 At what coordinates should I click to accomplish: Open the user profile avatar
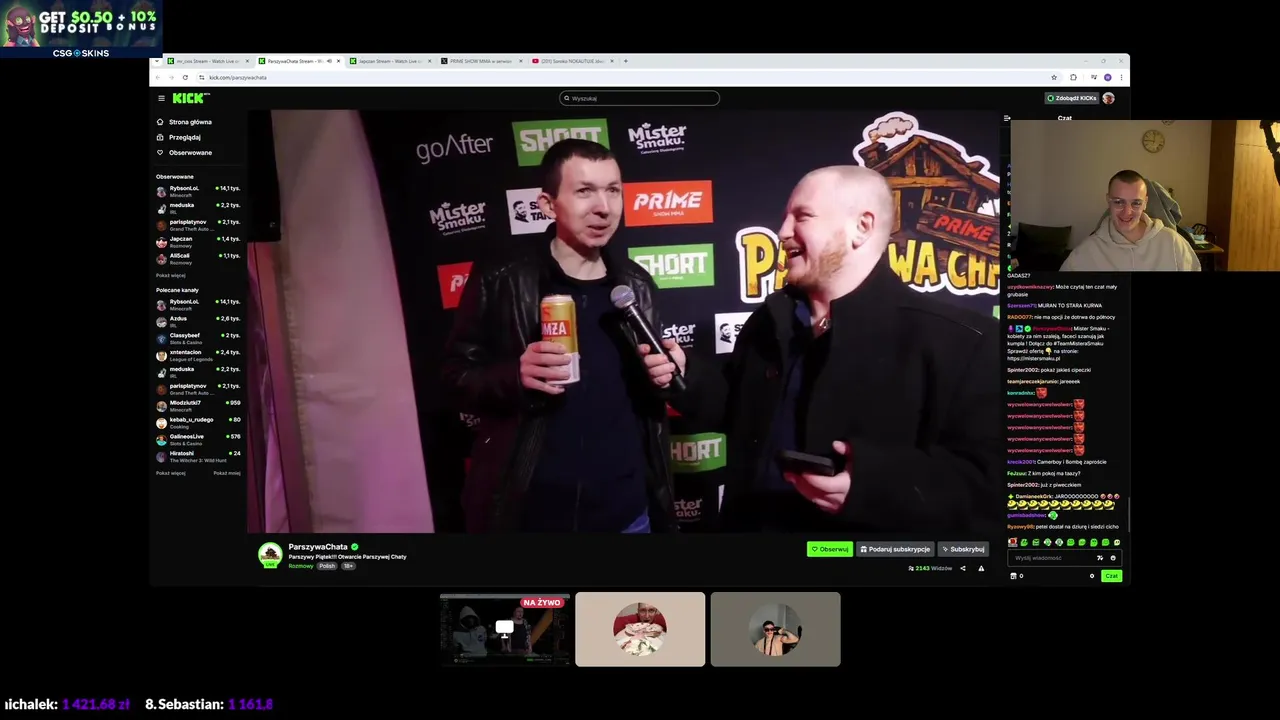1108,98
